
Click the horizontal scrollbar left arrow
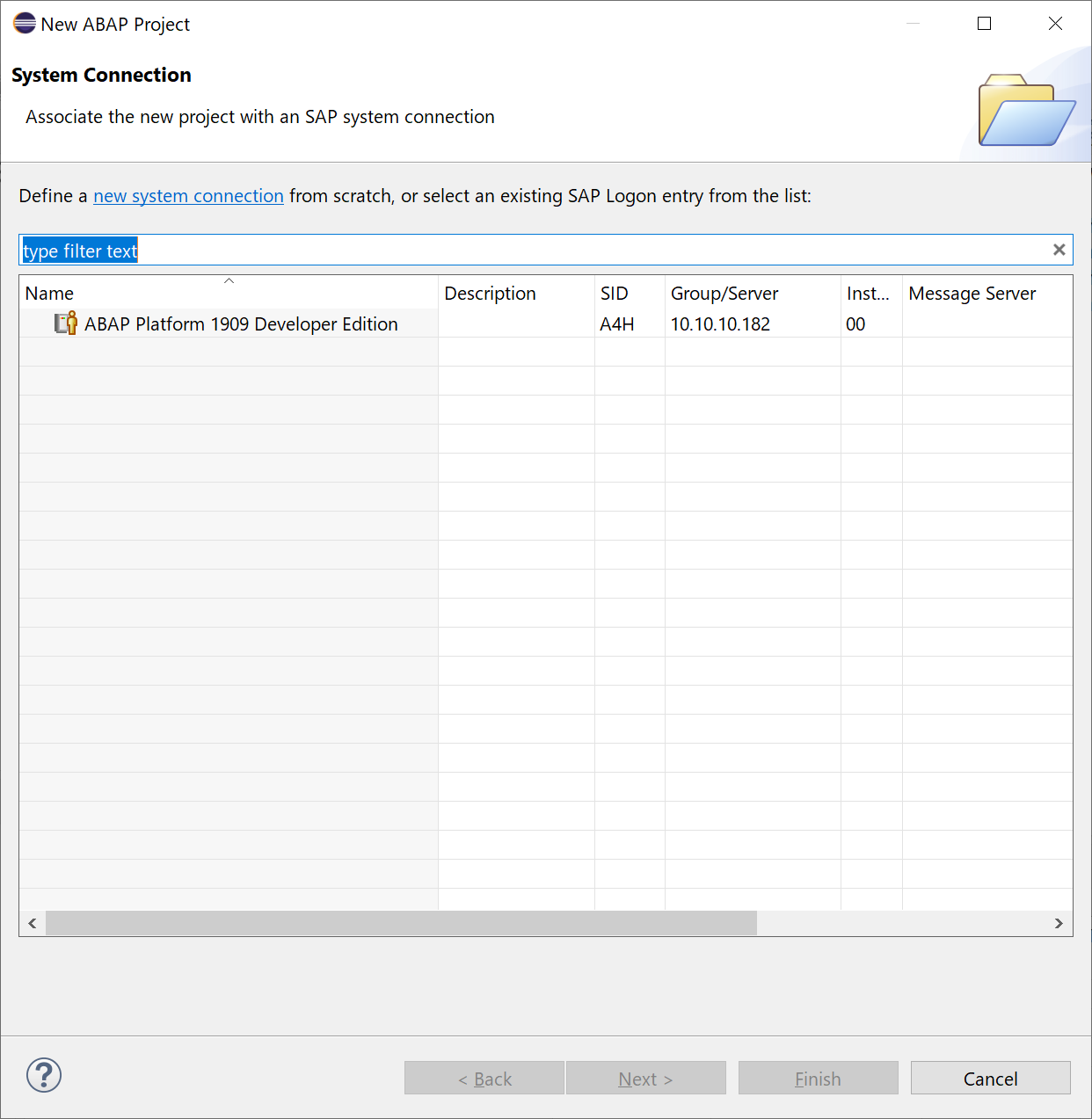[x=33, y=923]
